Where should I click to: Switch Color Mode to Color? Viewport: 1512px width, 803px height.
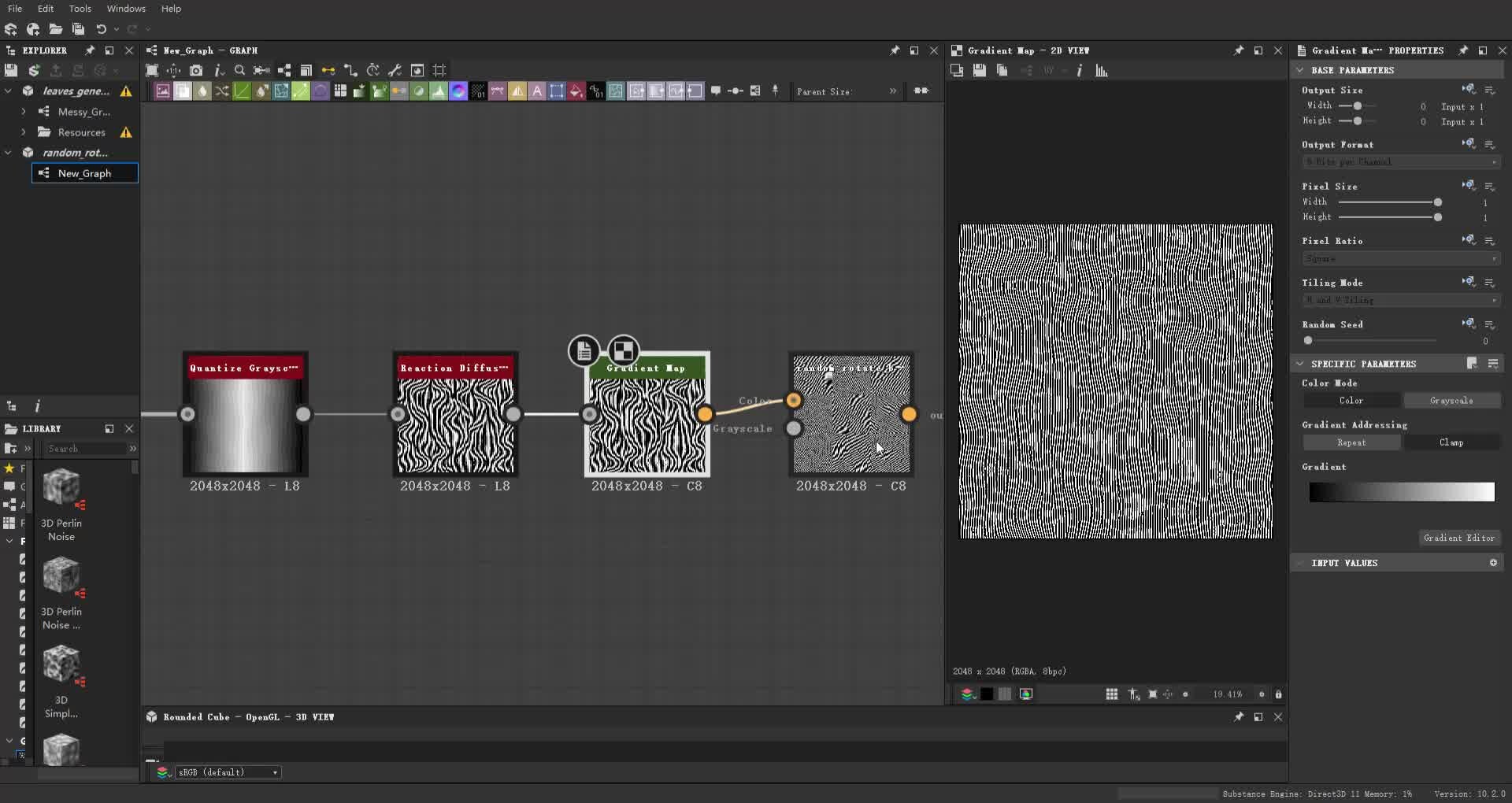pos(1352,401)
